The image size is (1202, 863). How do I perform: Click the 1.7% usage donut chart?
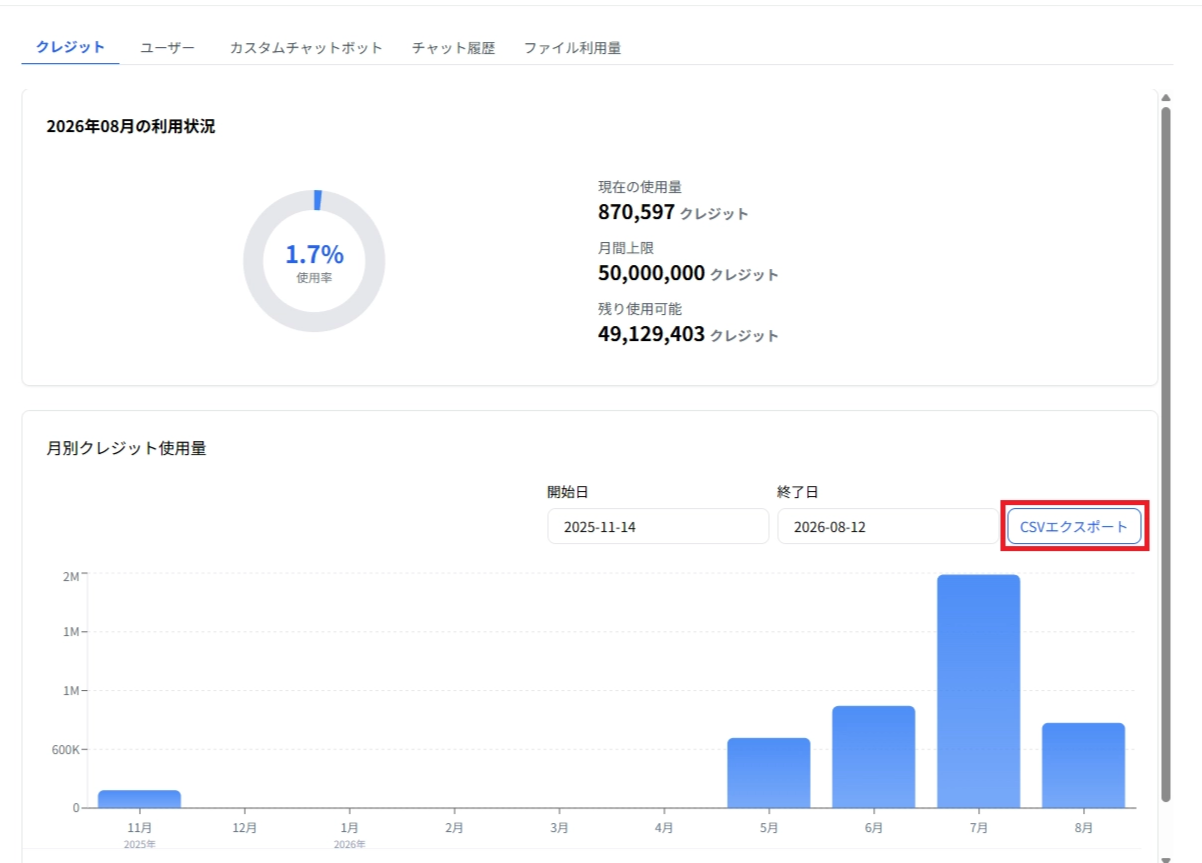pyautogui.click(x=314, y=261)
